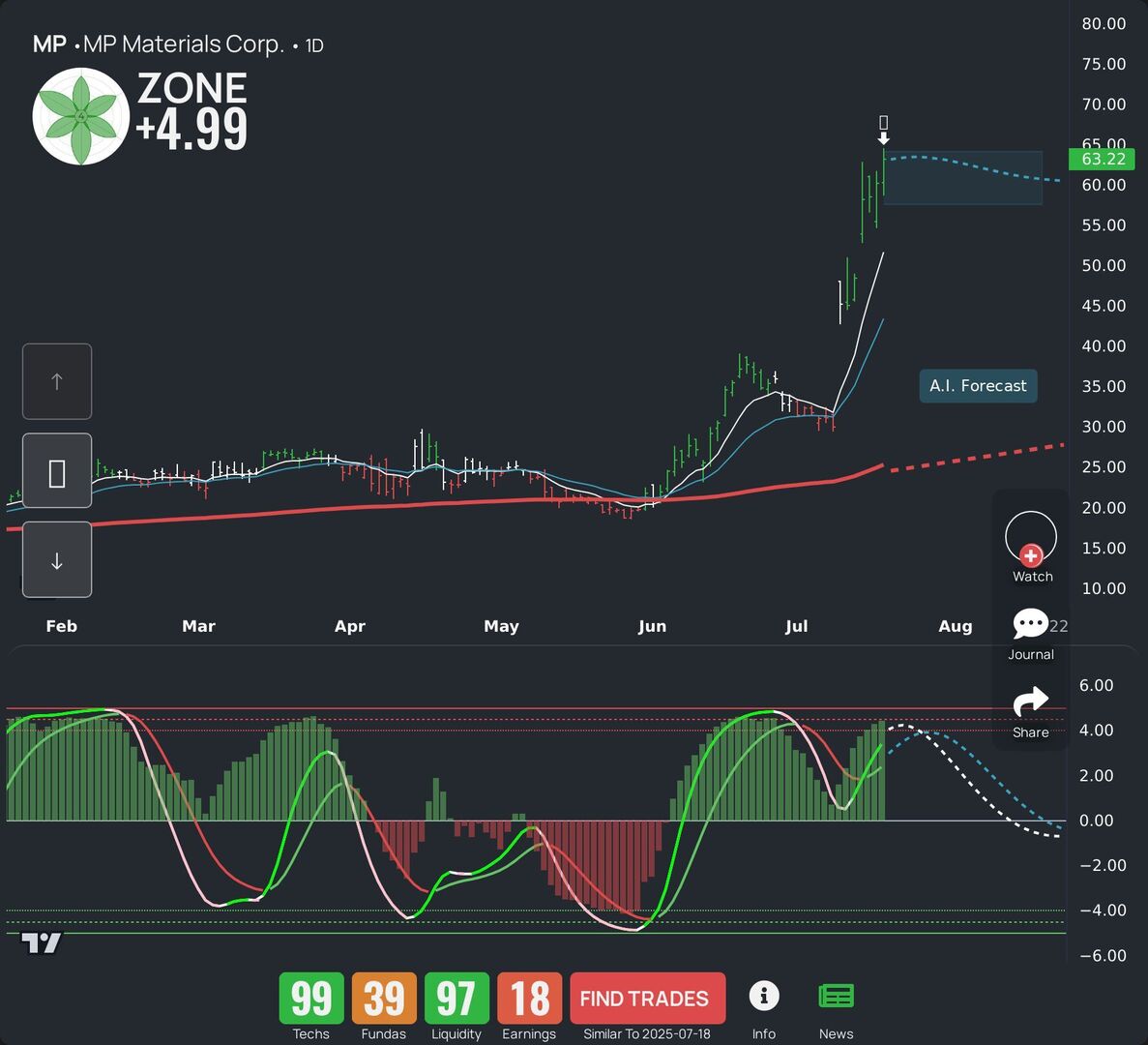Click the Fundas score 39 badge
The image size is (1148, 1045).
(x=384, y=999)
